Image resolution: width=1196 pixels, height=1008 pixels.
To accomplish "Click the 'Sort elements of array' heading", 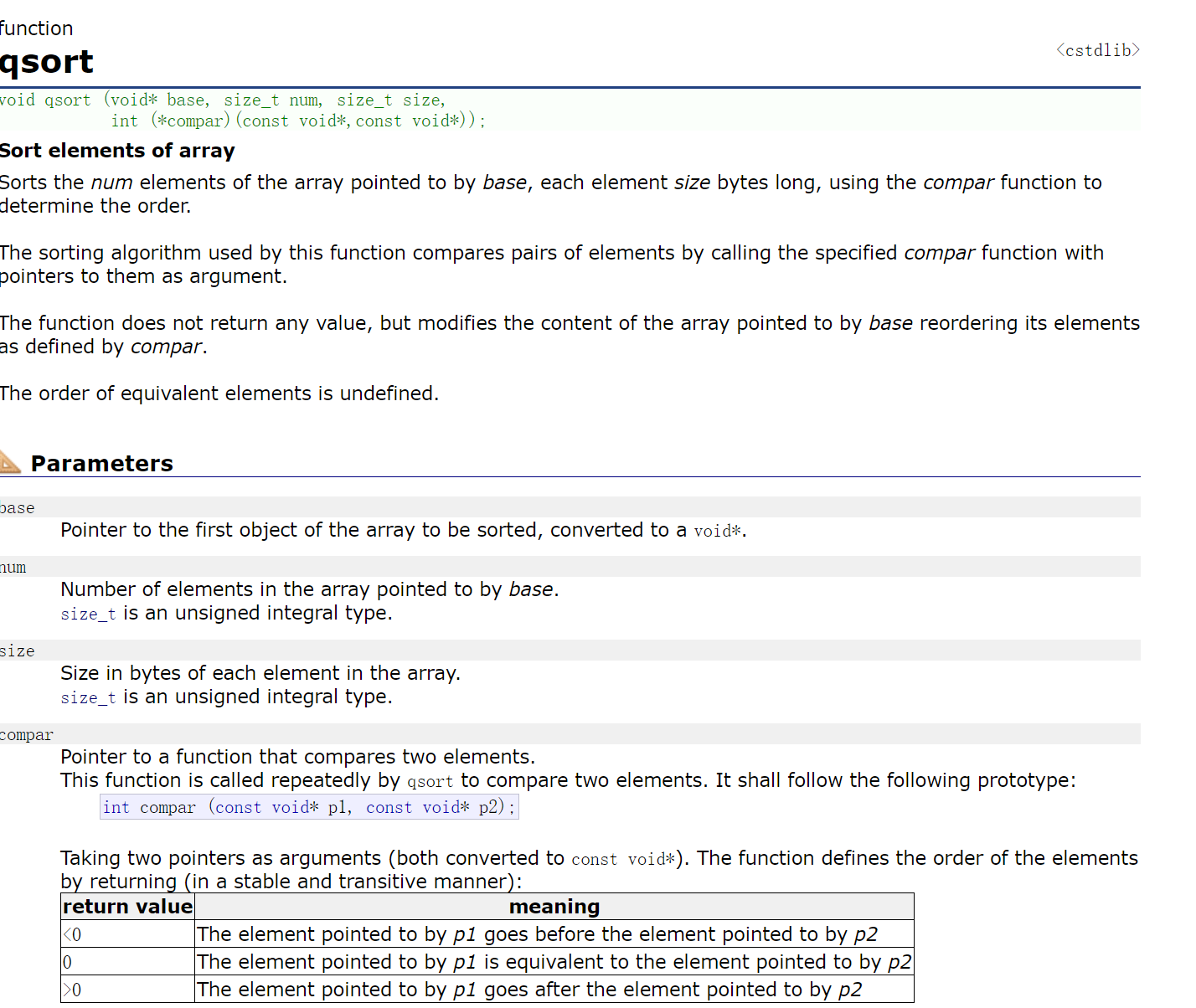I will tap(117, 151).
